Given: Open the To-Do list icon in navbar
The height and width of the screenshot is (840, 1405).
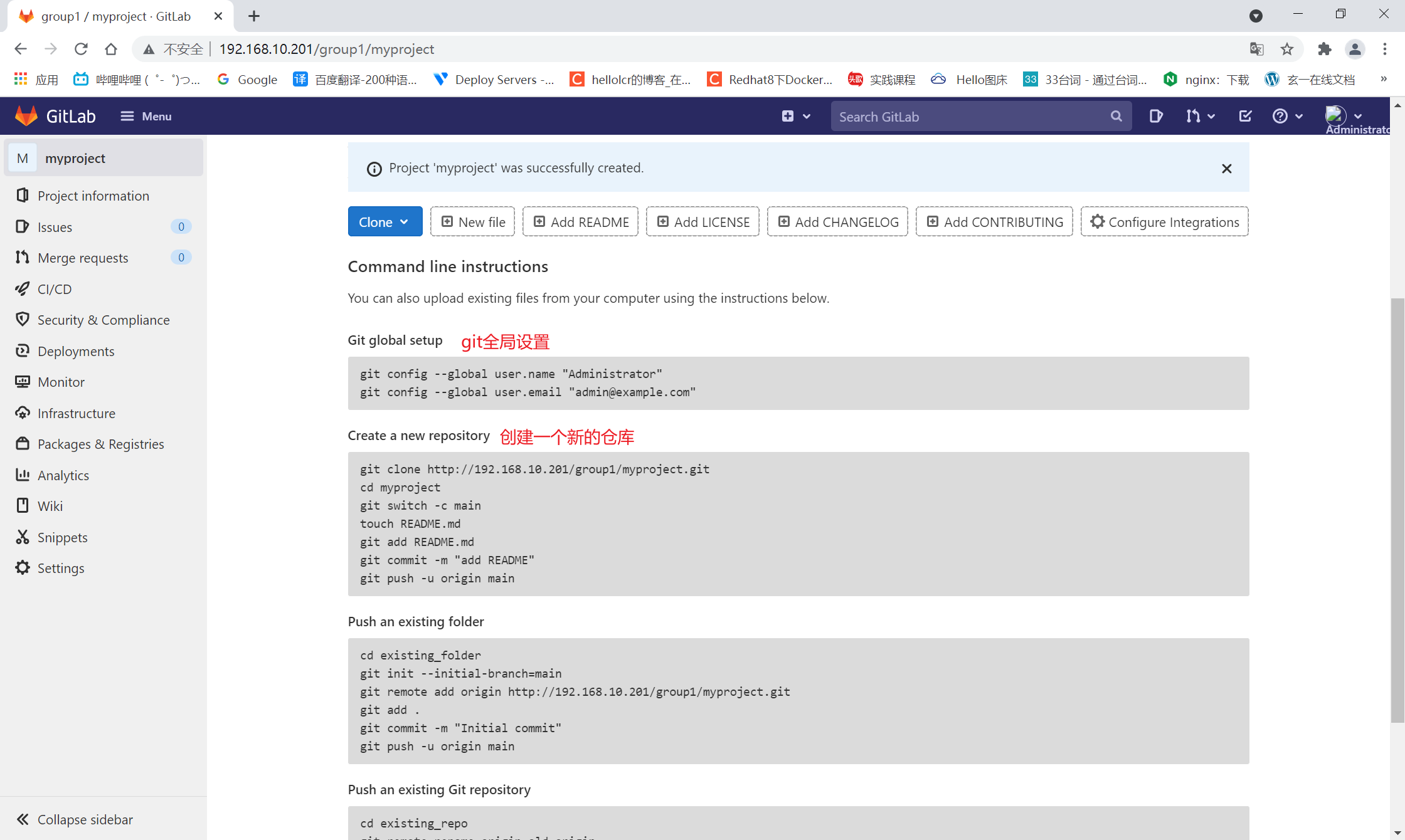Looking at the screenshot, I should (1245, 116).
